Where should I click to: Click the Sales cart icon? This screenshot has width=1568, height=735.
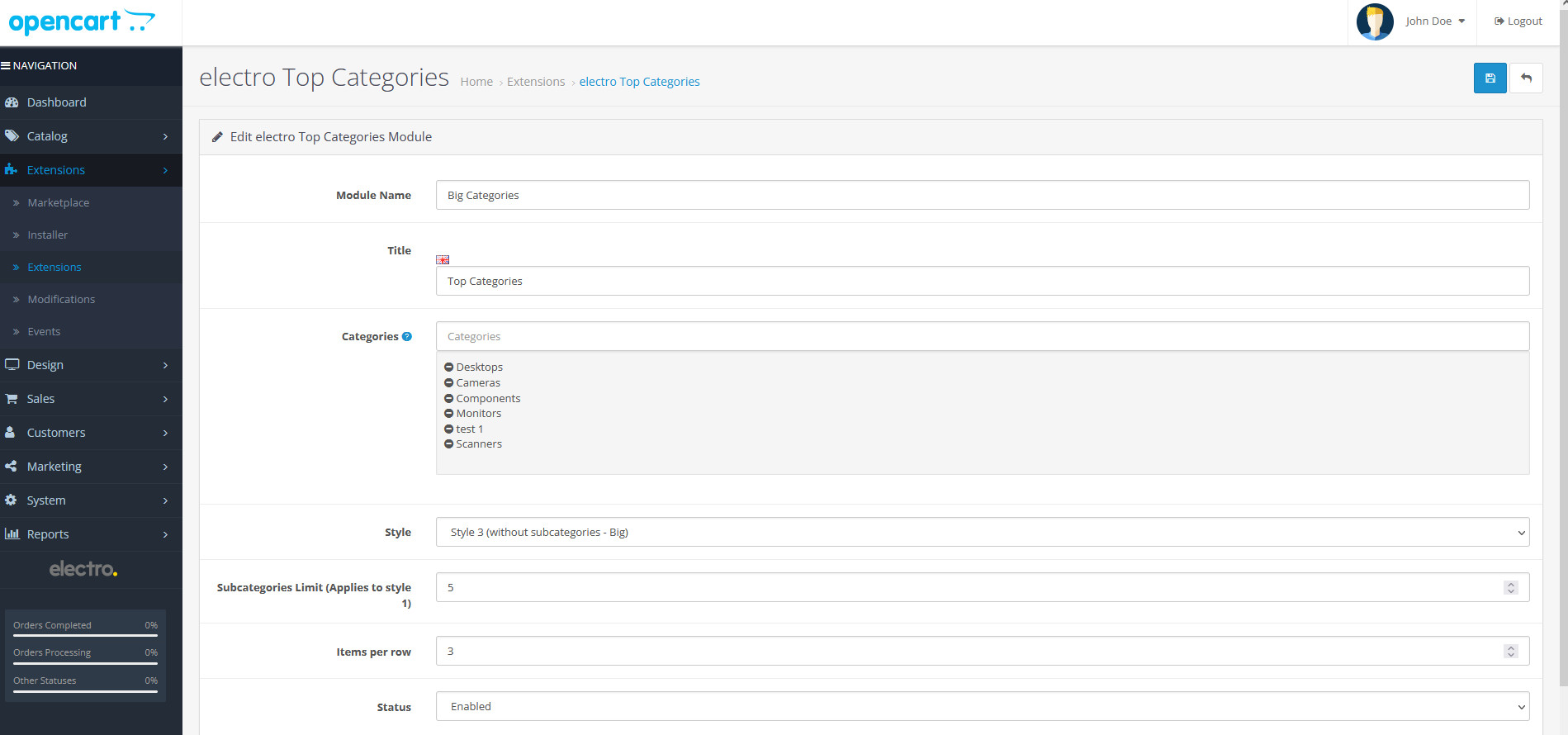tap(12, 398)
